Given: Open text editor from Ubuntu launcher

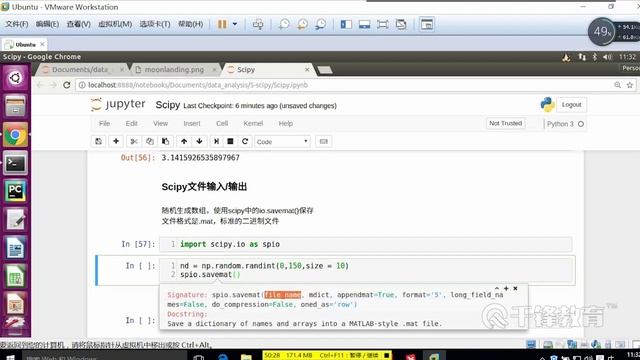Looking at the screenshot, I should coord(15,220).
